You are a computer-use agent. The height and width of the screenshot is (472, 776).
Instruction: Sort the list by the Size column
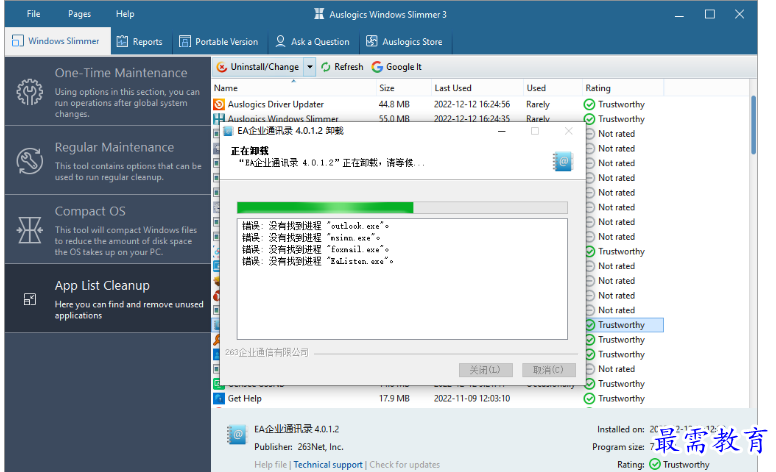387,88
